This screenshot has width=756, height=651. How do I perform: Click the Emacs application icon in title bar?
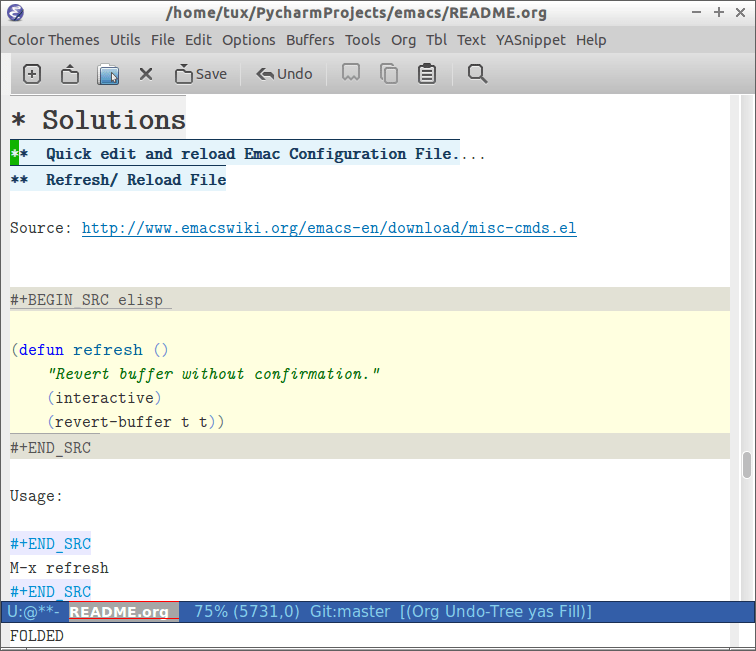tap(15, 13)
